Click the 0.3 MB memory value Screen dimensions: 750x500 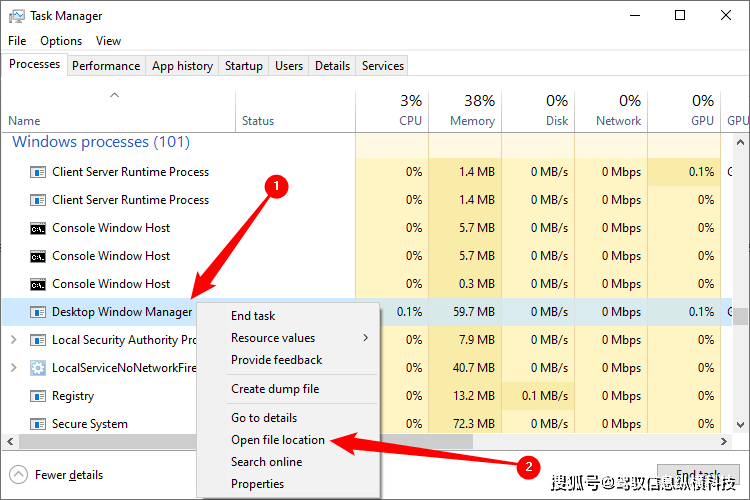tap(477, 284)
